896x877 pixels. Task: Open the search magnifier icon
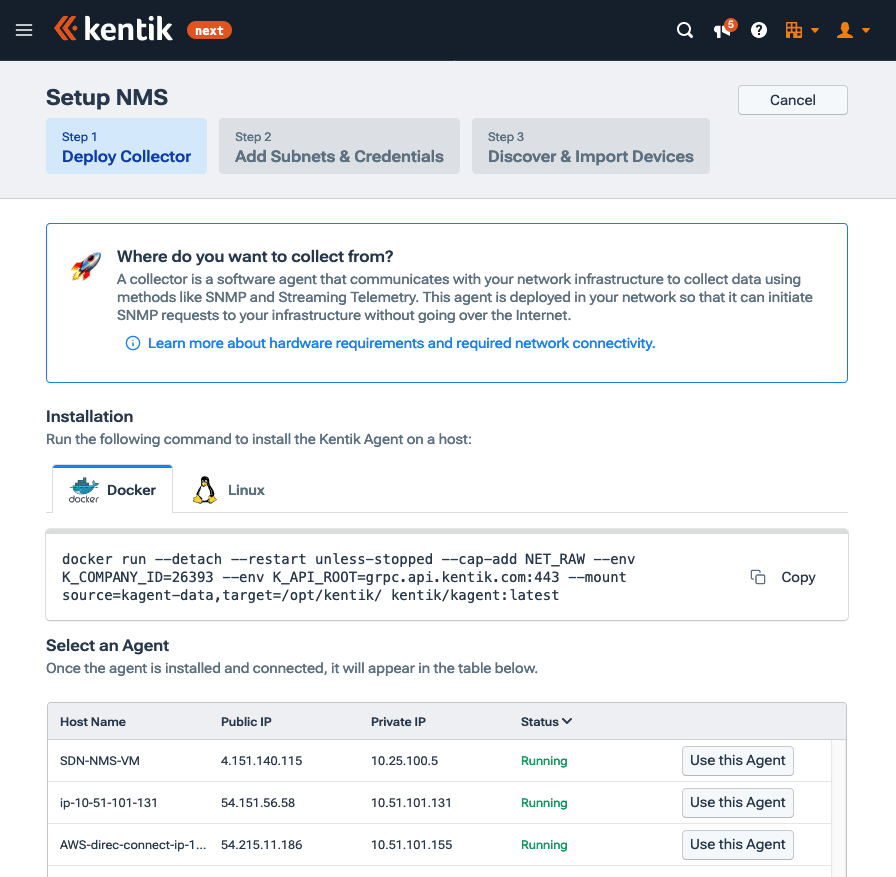pyautogui.click(x=685, y=30)
